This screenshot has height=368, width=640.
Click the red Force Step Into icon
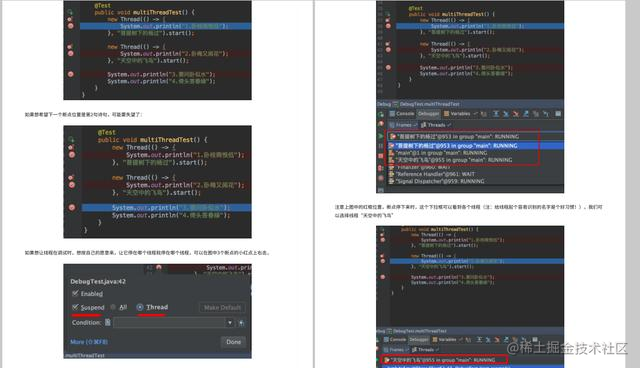pos(516,114)
